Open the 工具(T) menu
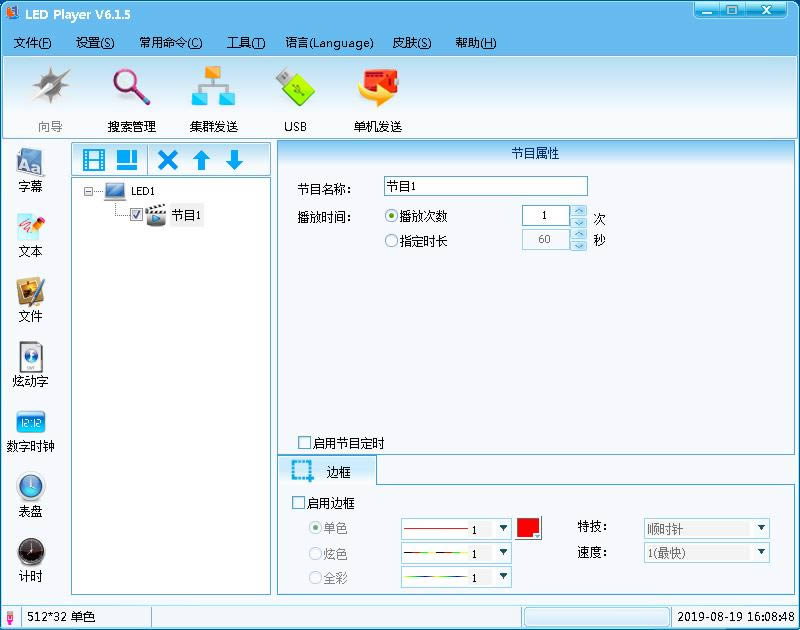Screen dimensions: 800x630 [x=246, y=43]
